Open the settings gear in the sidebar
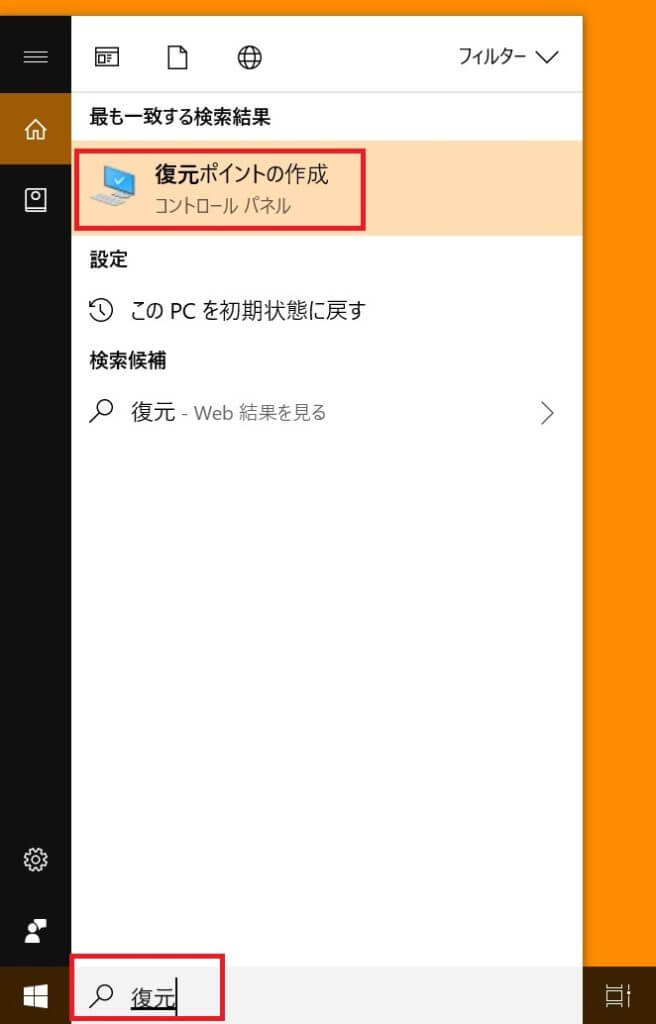Image resolution: width=656 pixels, height=1024 pixels. pos(35,860)
